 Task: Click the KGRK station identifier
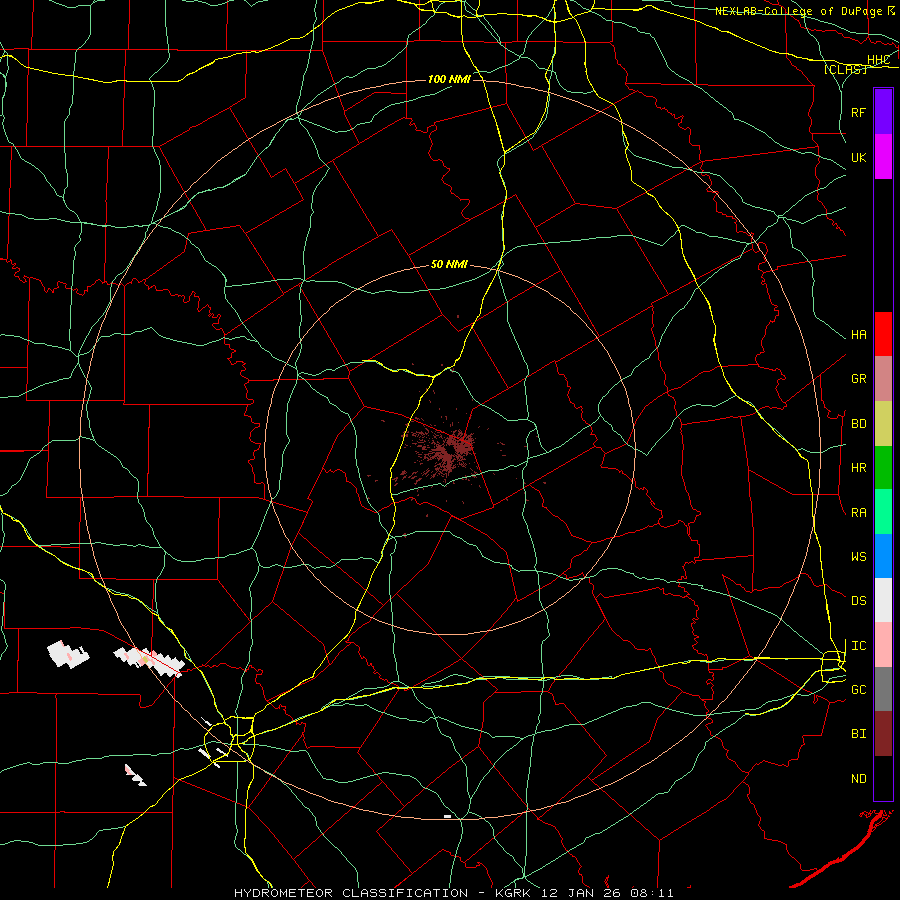tap(511, 893)
